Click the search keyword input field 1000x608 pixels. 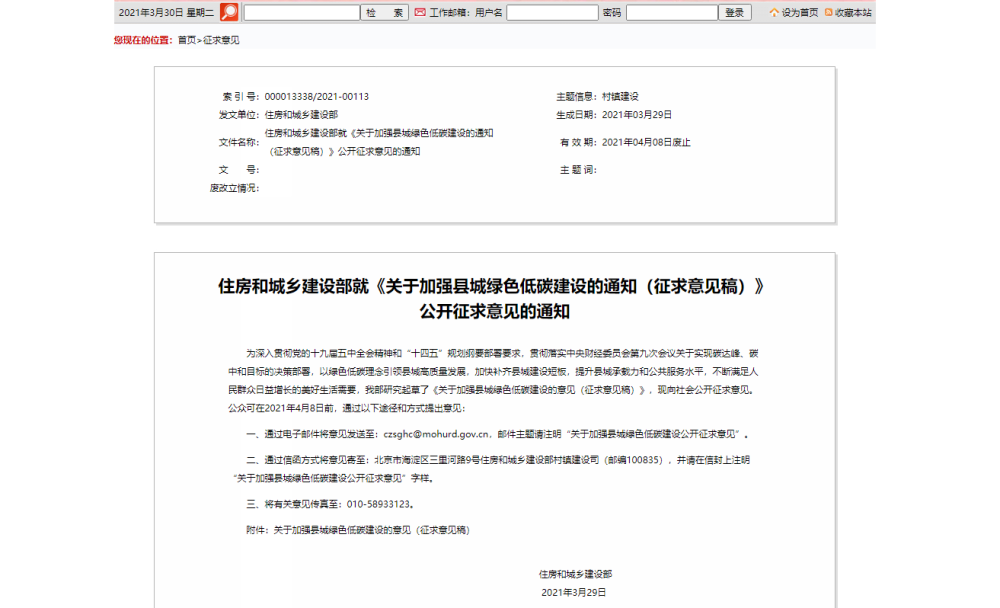pos(301,13)
